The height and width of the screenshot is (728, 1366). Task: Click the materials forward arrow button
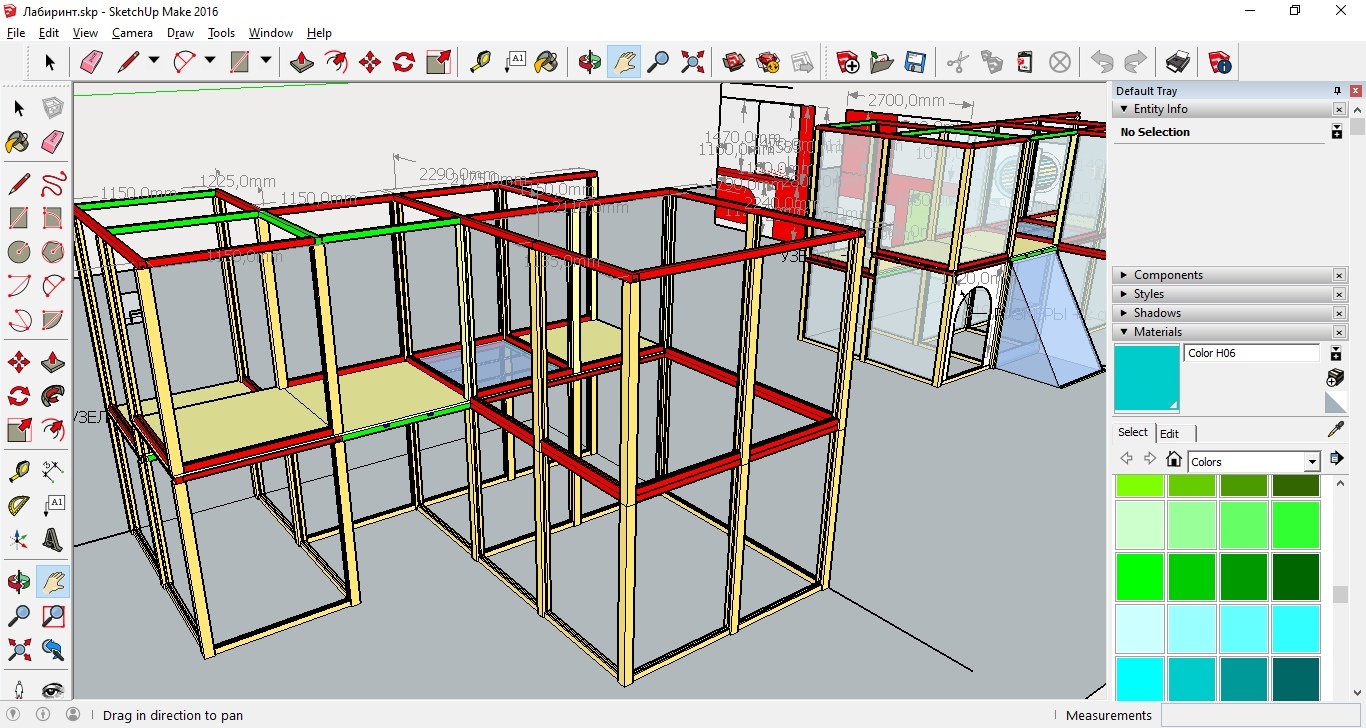(1150, 459)
